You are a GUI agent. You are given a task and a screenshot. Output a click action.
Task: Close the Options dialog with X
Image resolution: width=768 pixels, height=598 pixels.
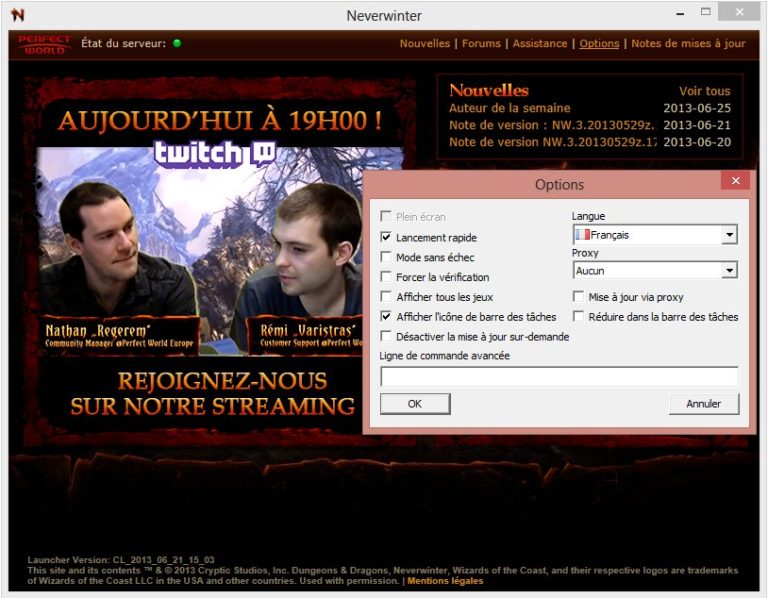(x=735, y=181)
